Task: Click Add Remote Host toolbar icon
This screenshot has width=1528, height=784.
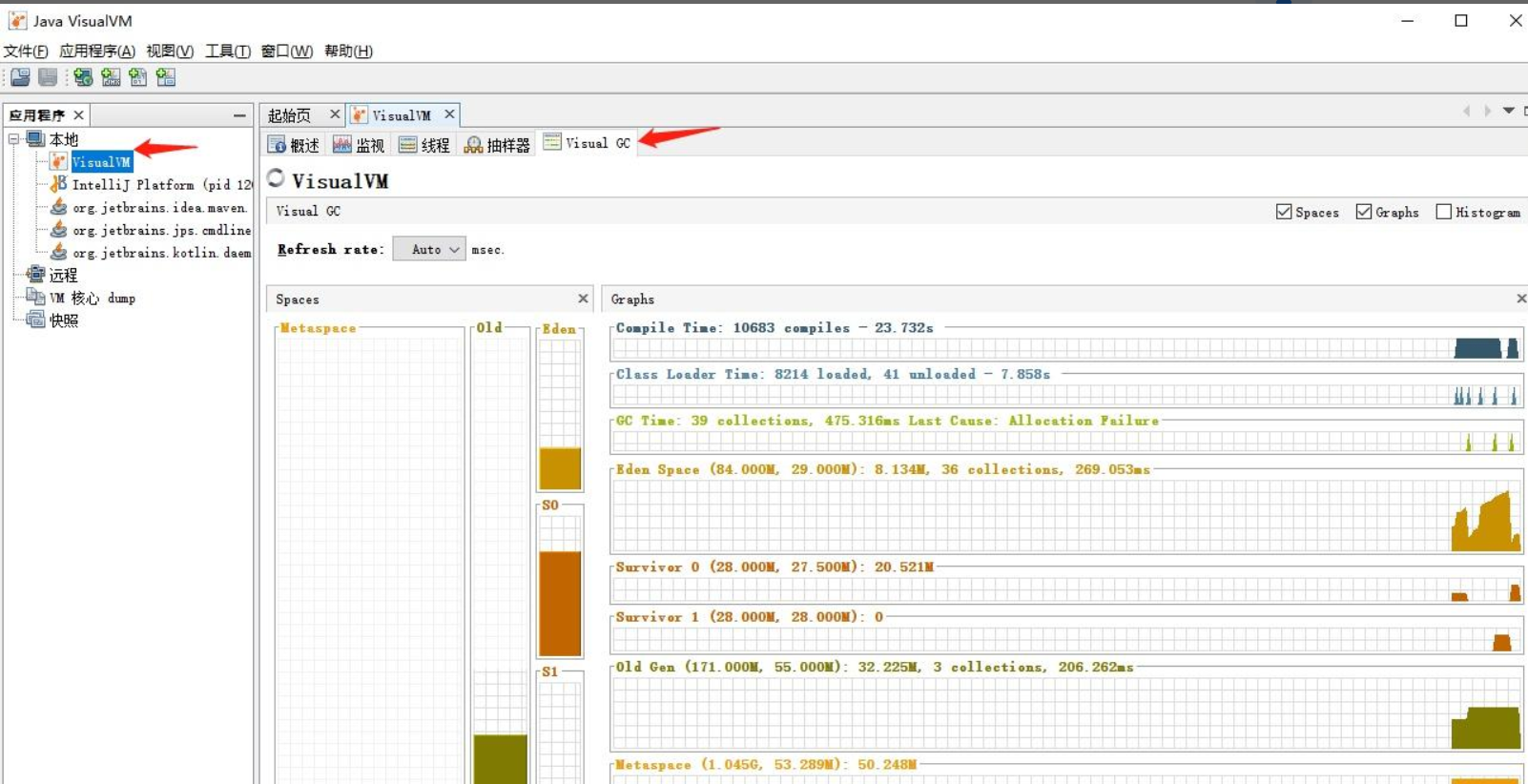Action: 83,77
